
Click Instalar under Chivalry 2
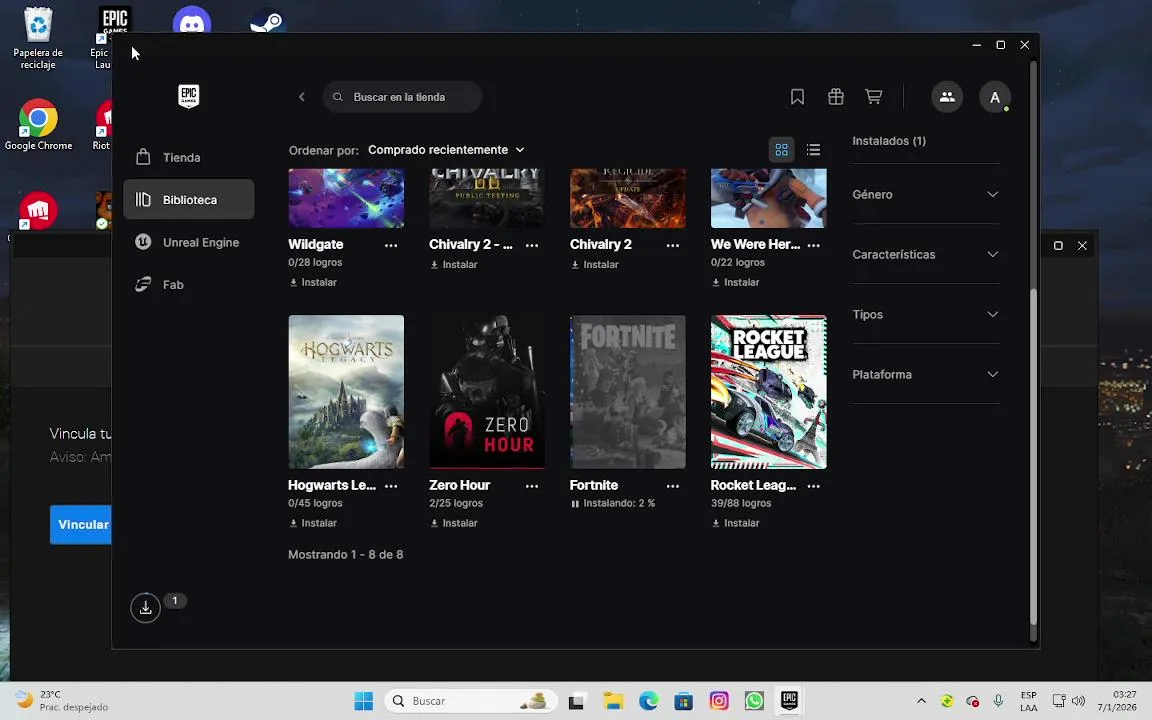pos(595,264)
